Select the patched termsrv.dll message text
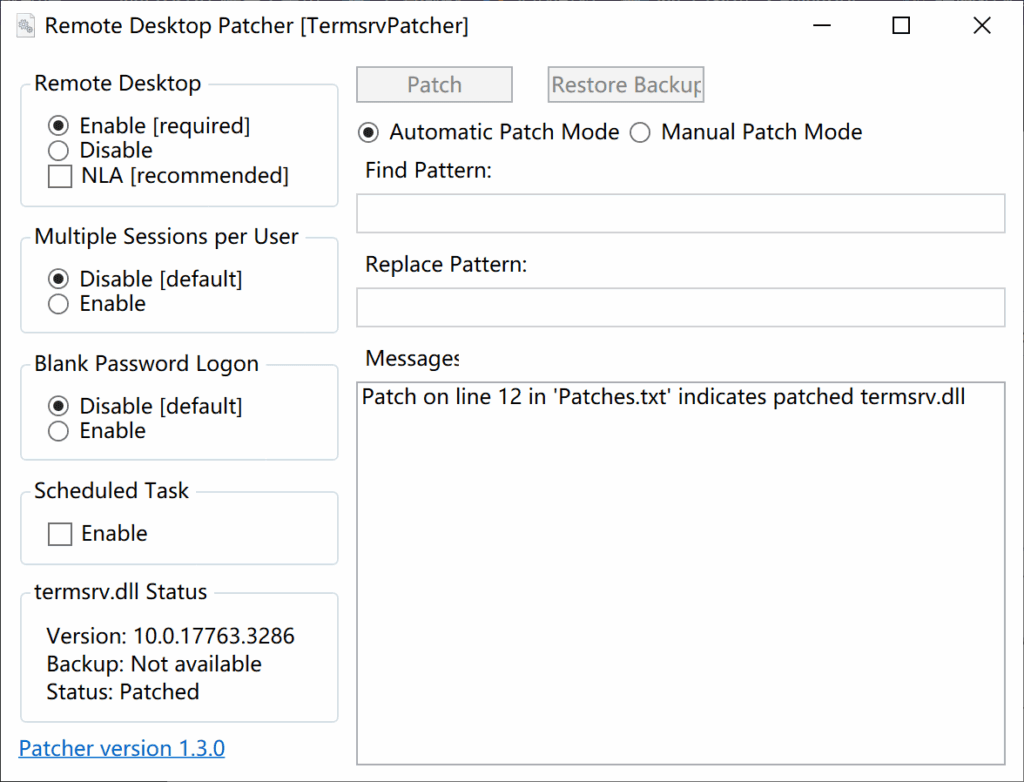 665,396
